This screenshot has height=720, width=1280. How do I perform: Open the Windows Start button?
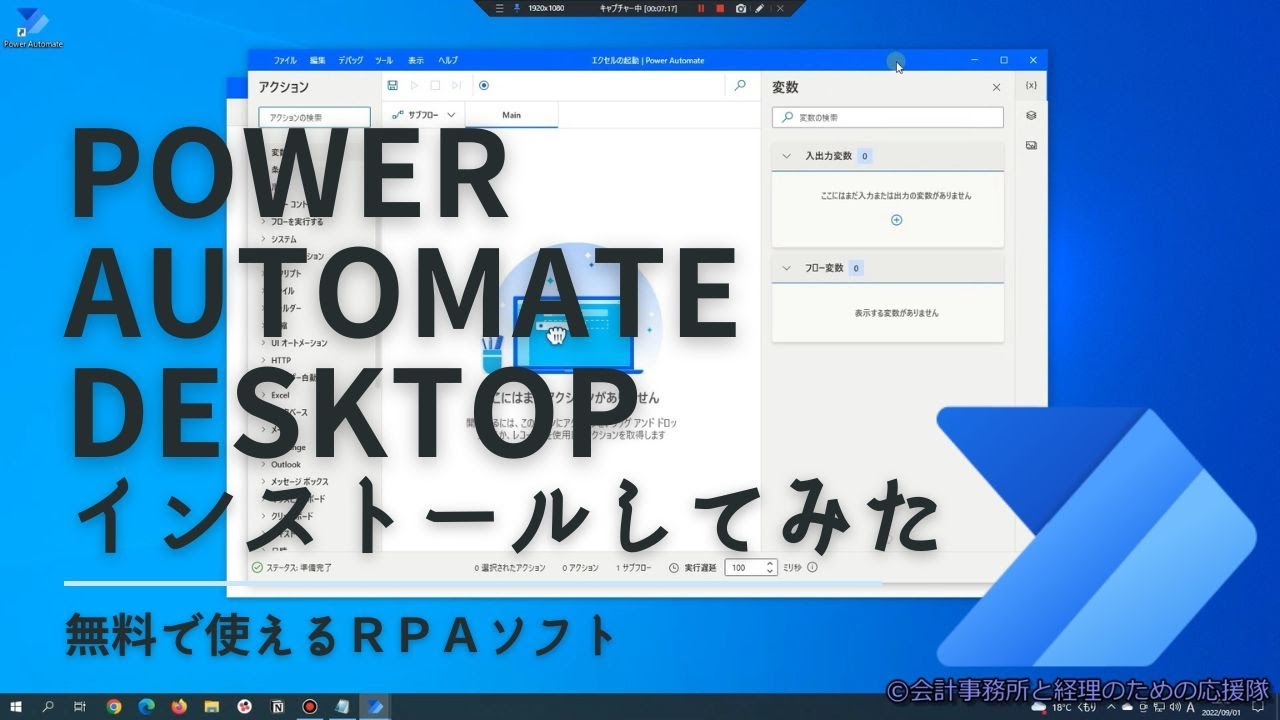pos(16,706)
